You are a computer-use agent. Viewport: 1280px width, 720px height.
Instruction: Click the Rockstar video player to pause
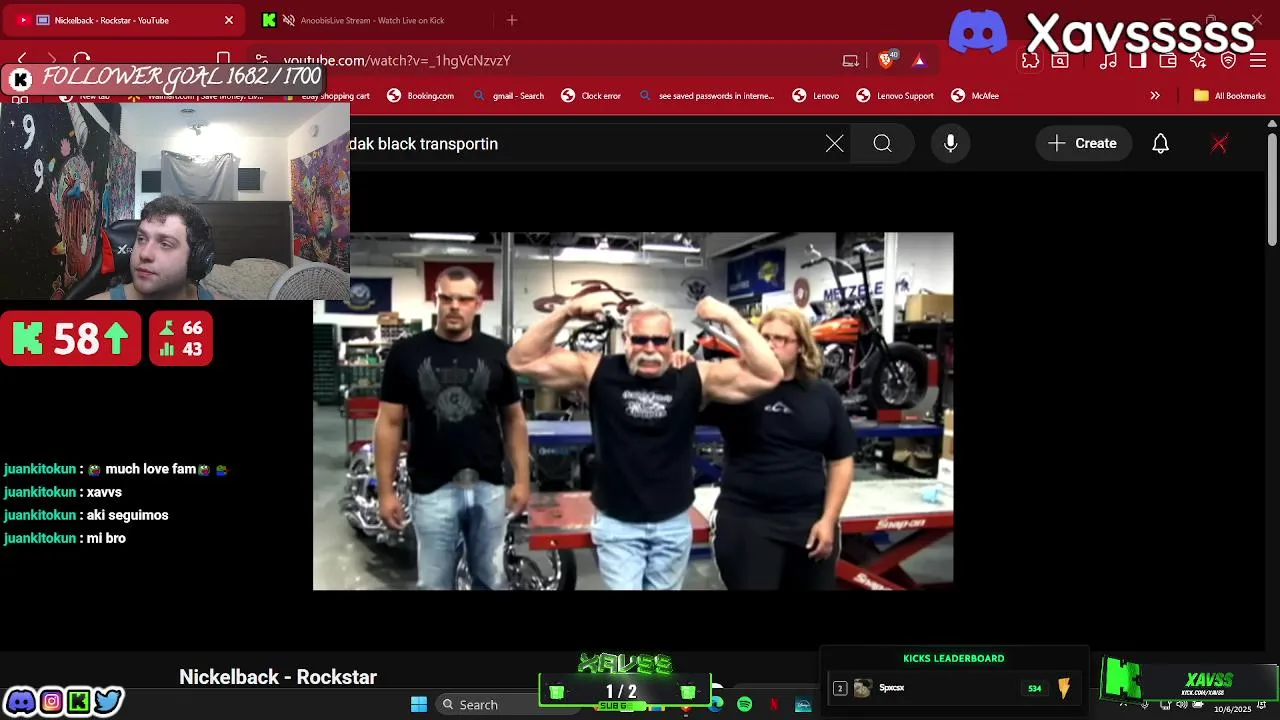click(x=633, y=411)
